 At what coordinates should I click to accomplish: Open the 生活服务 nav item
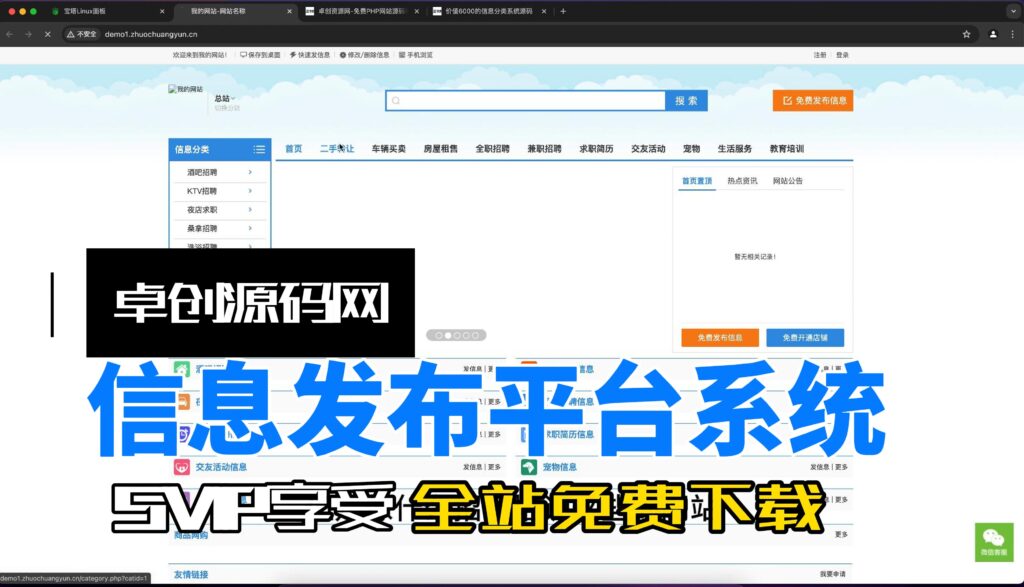tap(735, 149)
